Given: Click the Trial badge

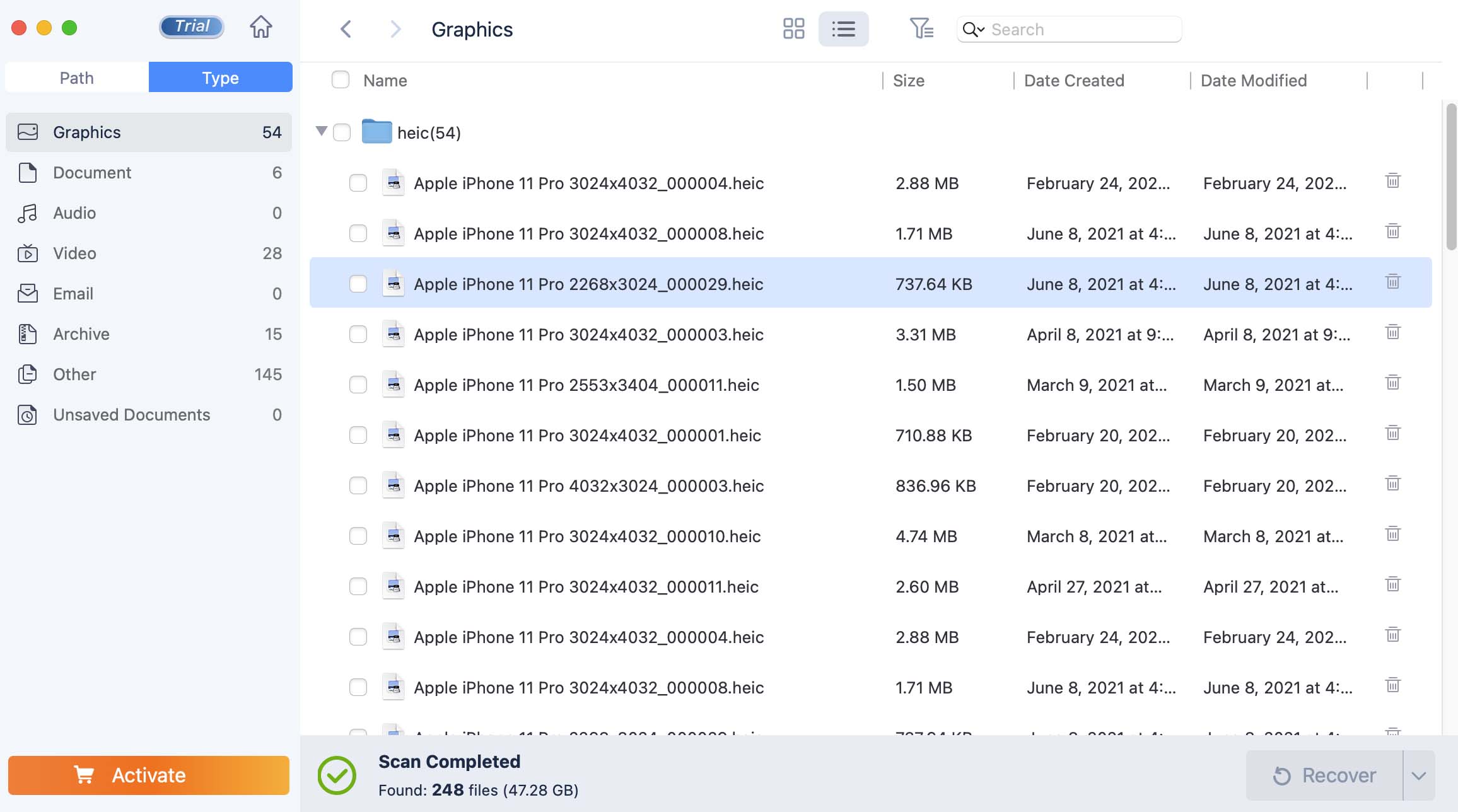Looking at the screenshot, I should [x=192, y=26].
